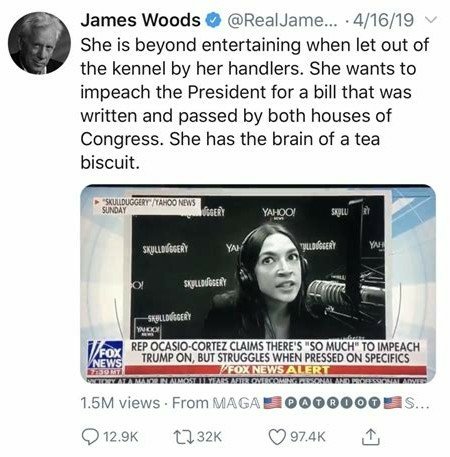Click the 97.4K likes count
The width and height of the screenshot is (450, 457).
[x=308, y=437]
